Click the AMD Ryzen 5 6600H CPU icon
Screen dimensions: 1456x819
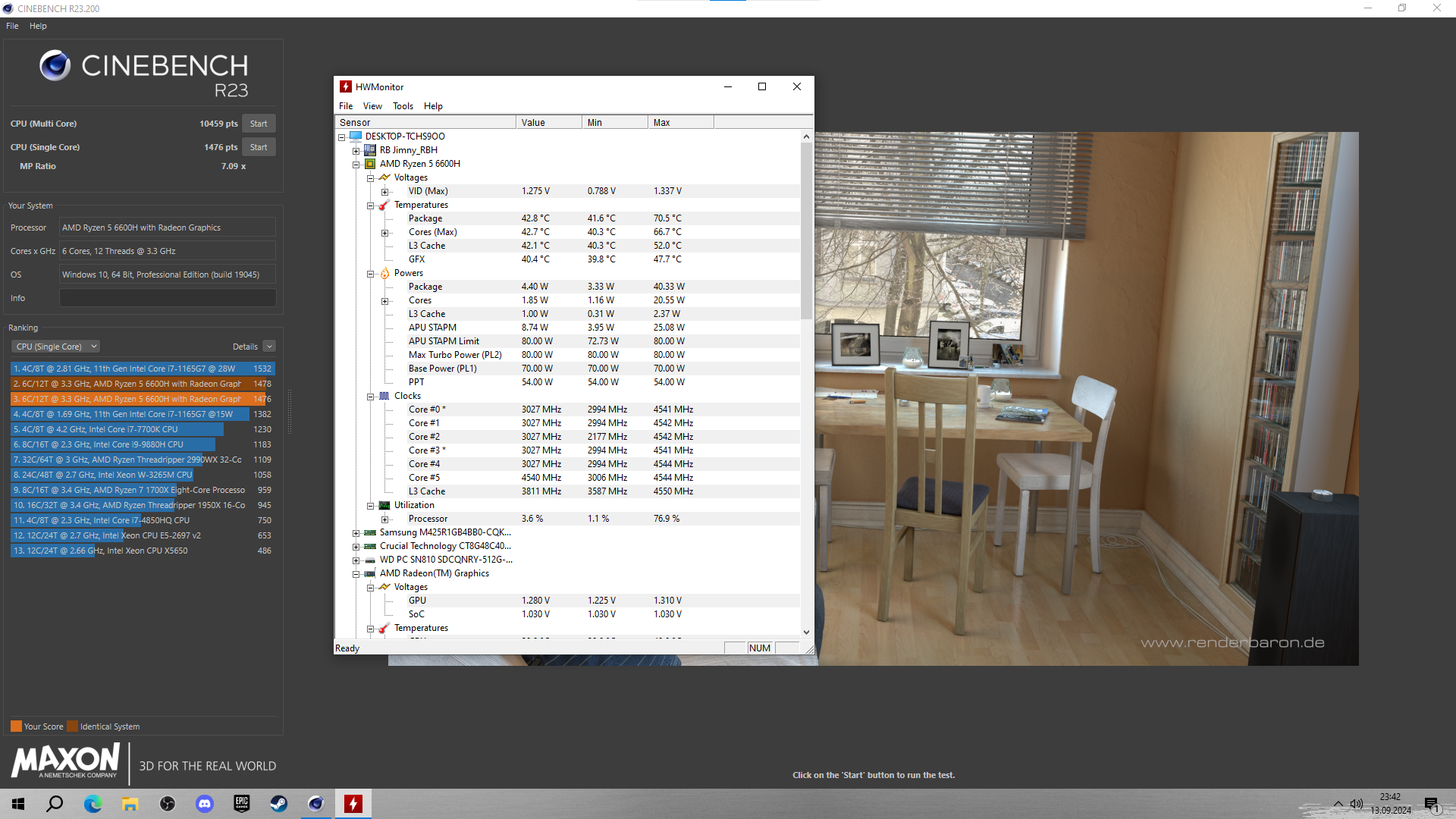tap(370, 164)
